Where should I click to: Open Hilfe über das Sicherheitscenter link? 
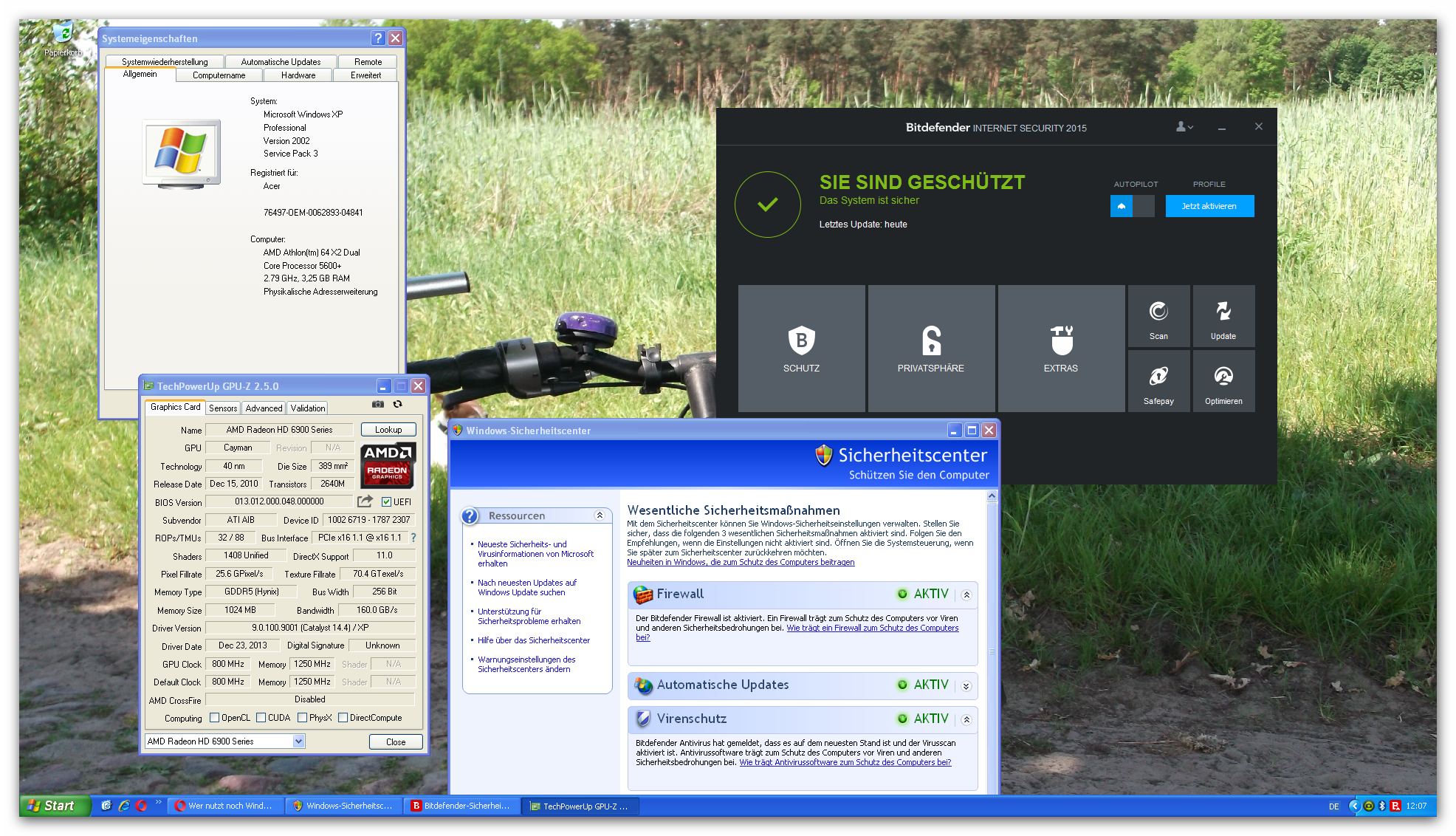click(533, 640)
